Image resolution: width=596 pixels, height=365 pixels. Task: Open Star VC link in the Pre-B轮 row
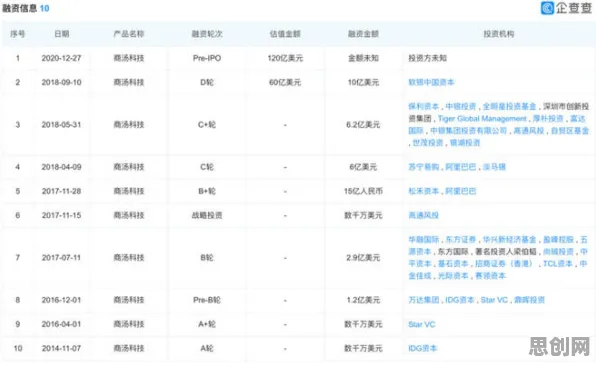pos(494,300)
